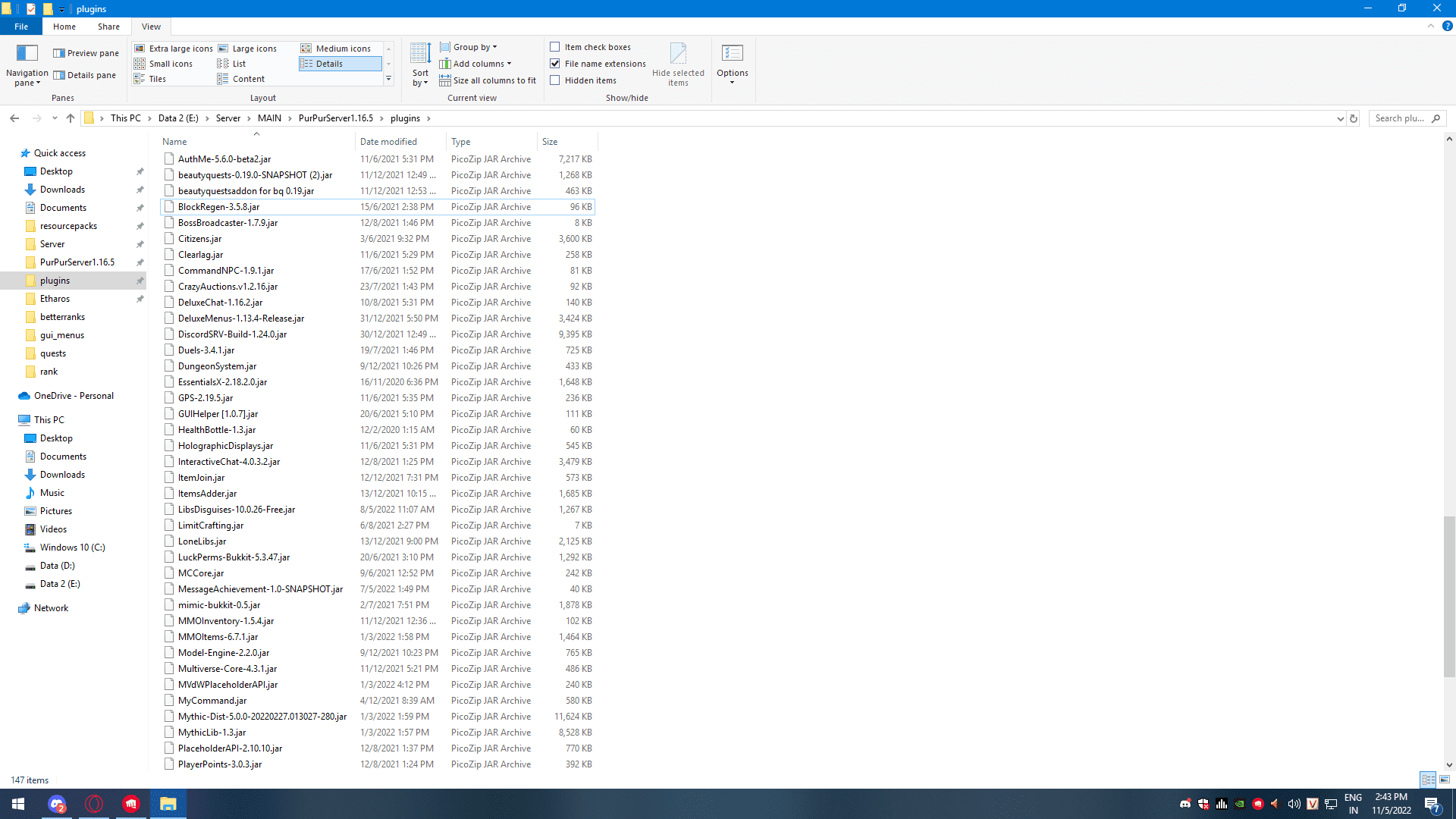Click the Help question mark icon
Viewport: 1456px width, 819px height.
(x=1447, y=26)
